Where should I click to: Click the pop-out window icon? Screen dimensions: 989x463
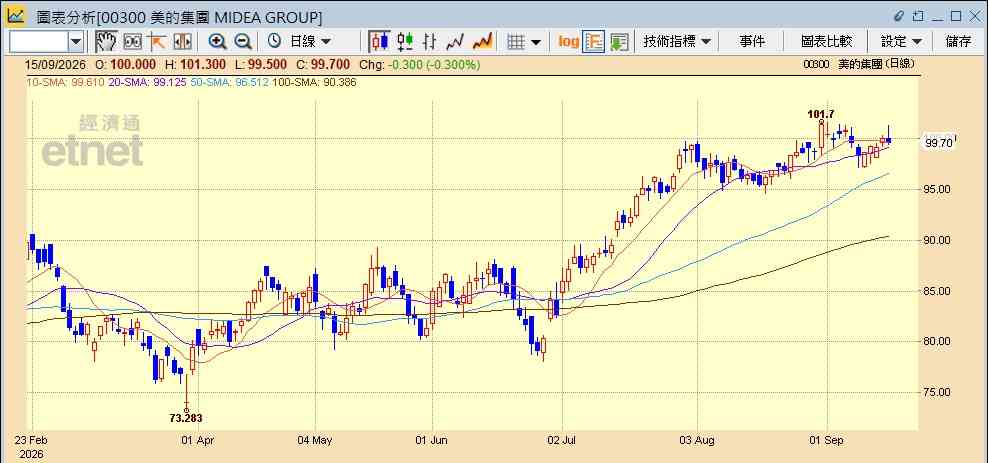pyautogui.click(x=918, y=15)
